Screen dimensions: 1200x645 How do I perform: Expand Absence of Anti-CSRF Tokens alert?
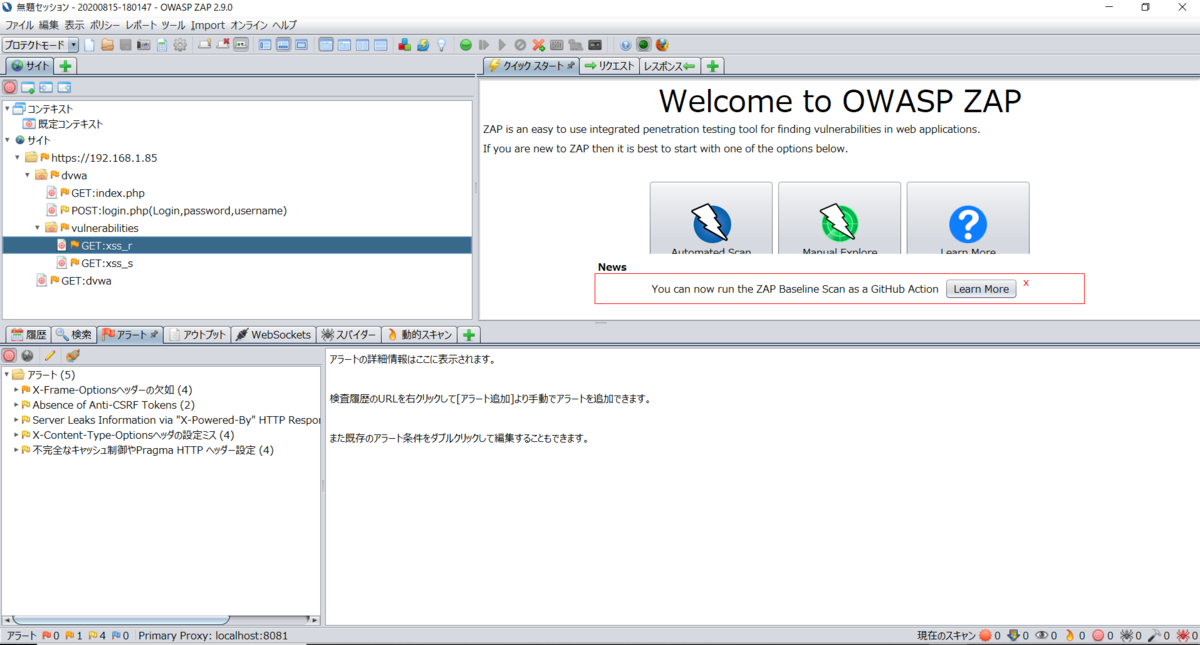[16, 404]
